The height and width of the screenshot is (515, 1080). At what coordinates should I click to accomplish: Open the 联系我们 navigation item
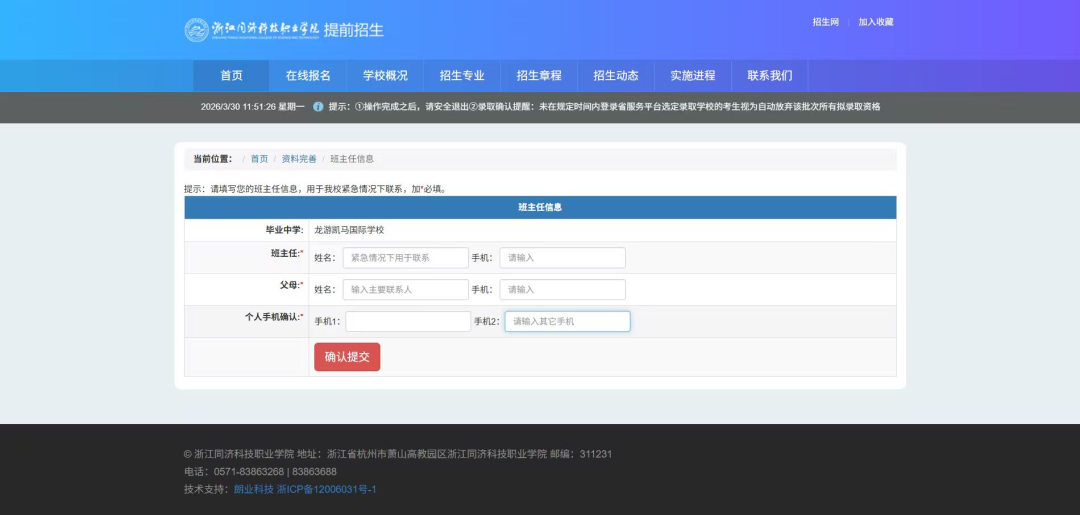pyautogui.click(x=770, y=76)
